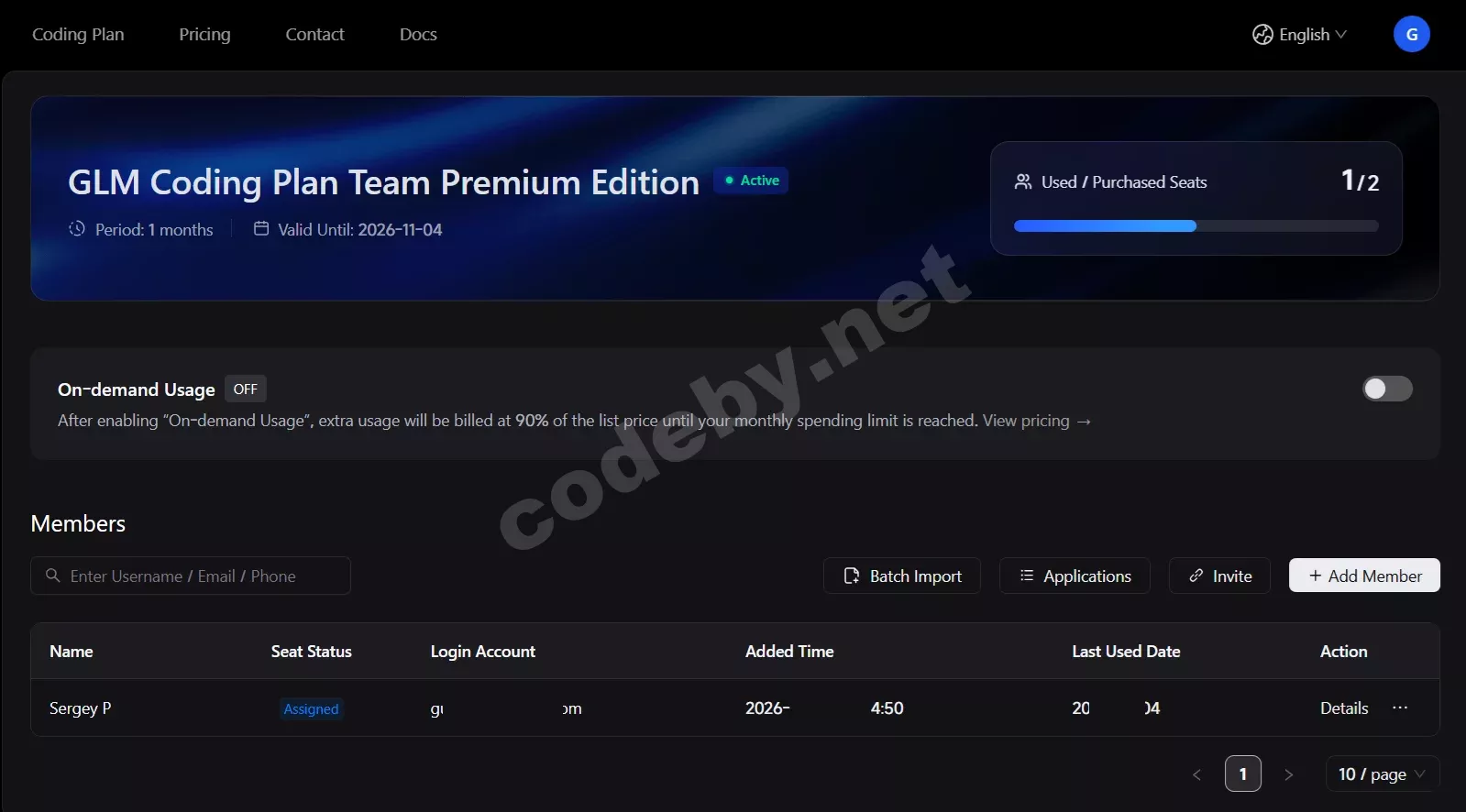
Task: Click the Added Time column header
Action: tap(789, 652)
